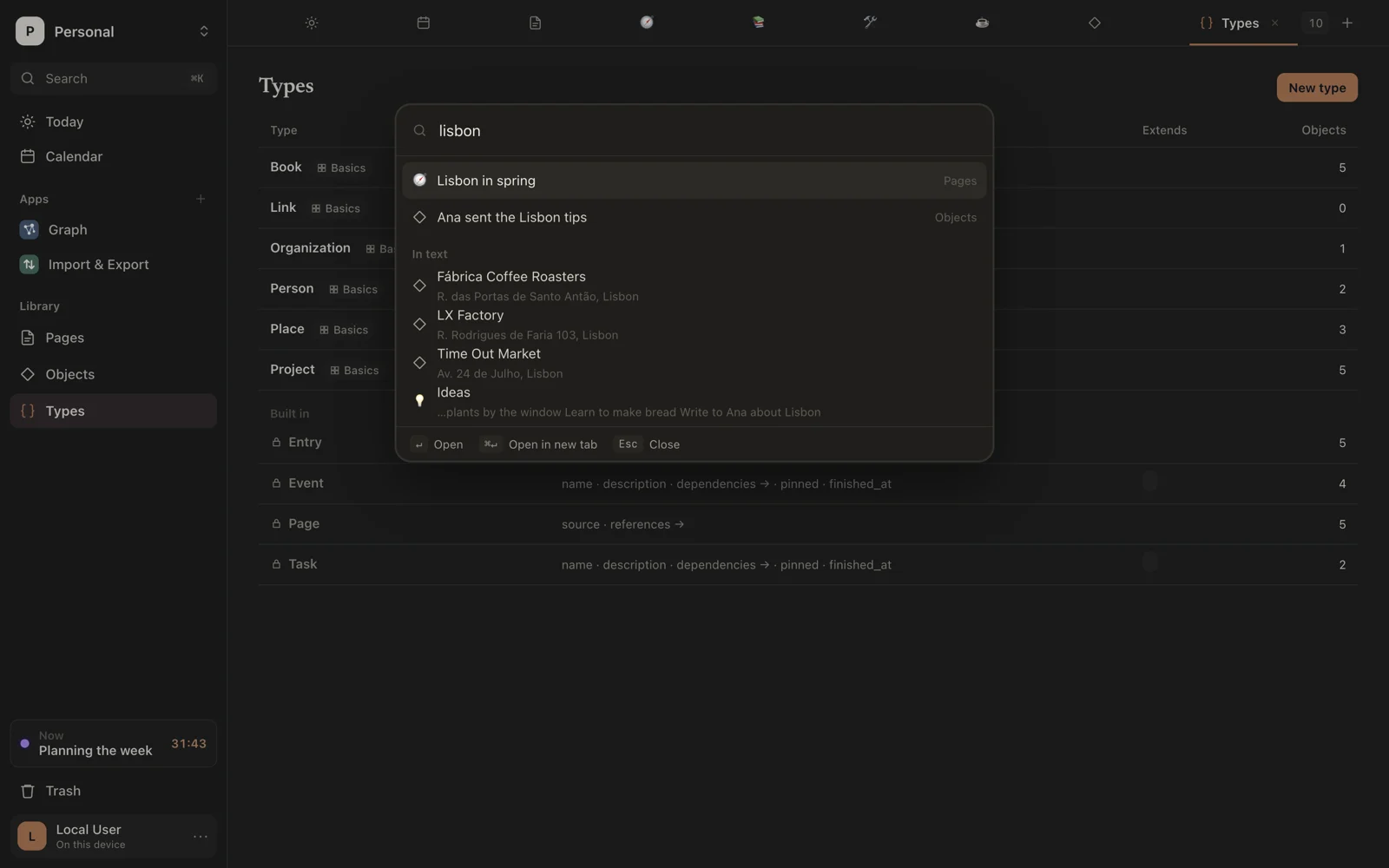Open the Book type row

click(x=807, y=168)
